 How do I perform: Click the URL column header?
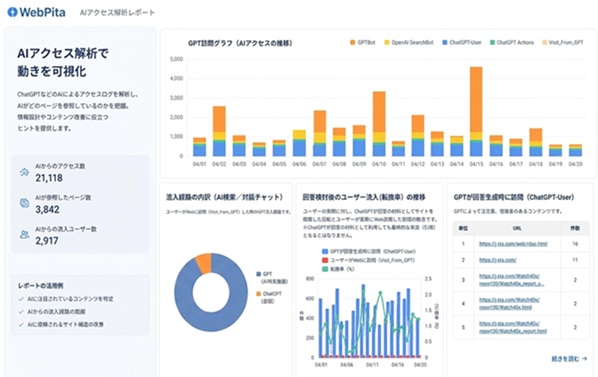click(x=517, y=228)
